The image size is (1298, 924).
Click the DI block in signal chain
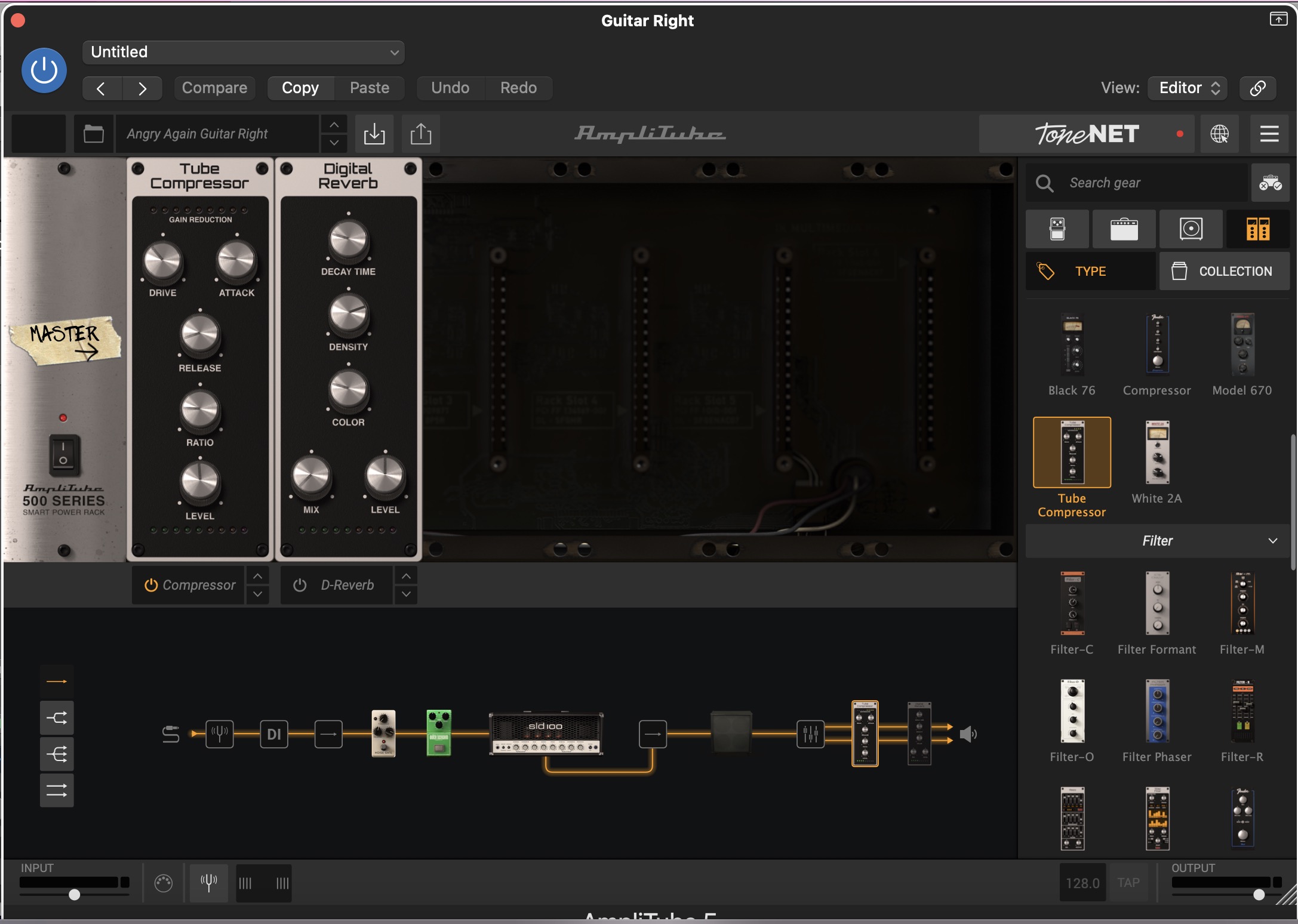point(274,734)
